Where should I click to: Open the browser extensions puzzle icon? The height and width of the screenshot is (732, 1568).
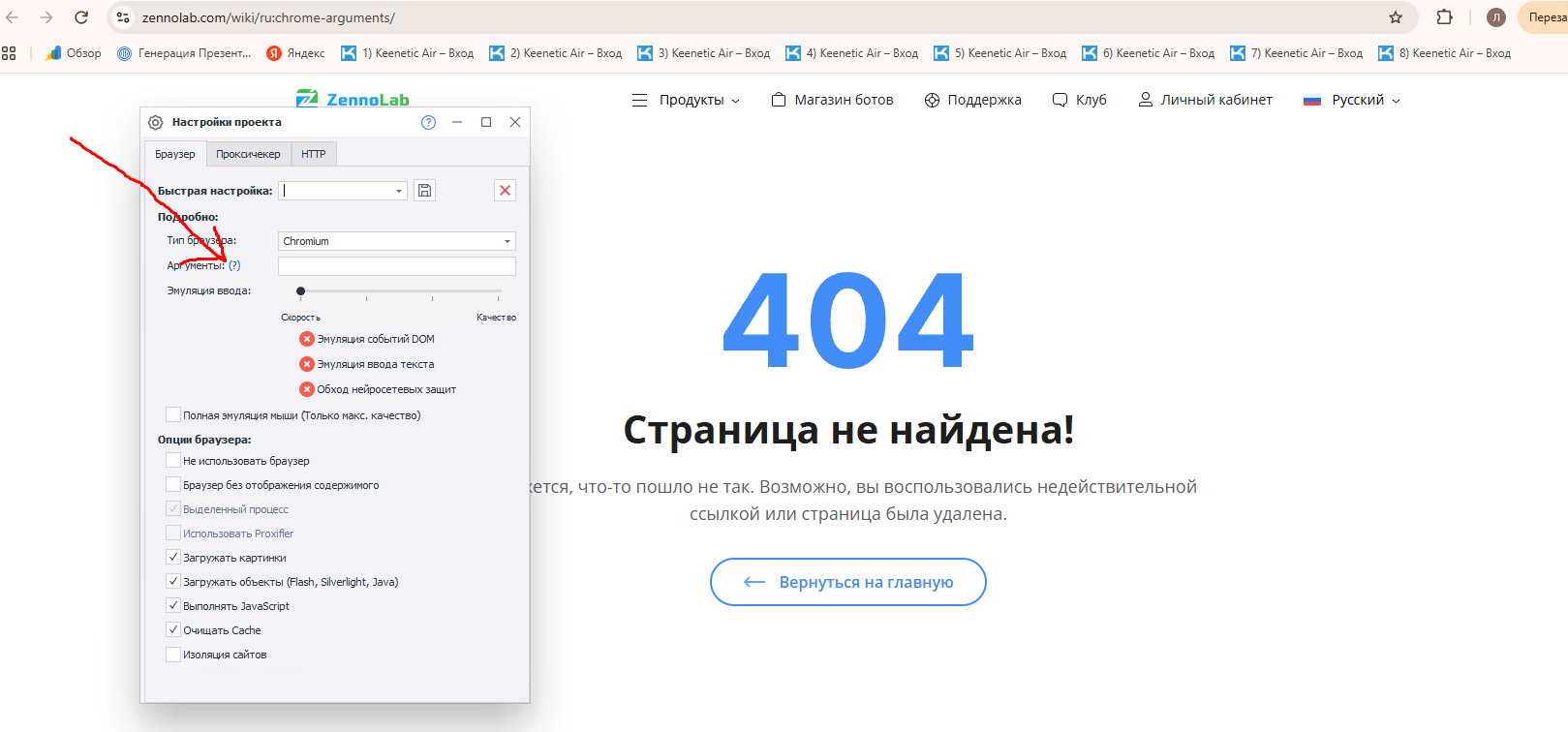coord(1444,17)
